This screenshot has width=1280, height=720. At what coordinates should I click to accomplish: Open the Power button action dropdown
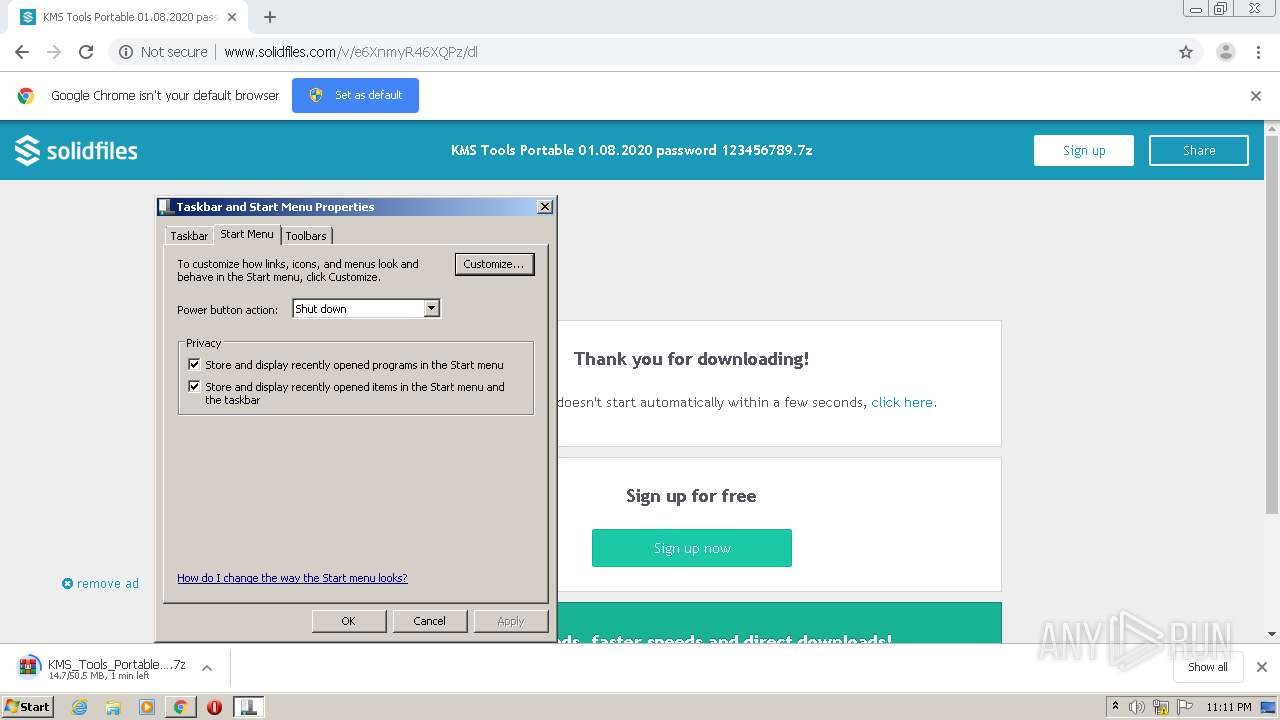[366, 309]
